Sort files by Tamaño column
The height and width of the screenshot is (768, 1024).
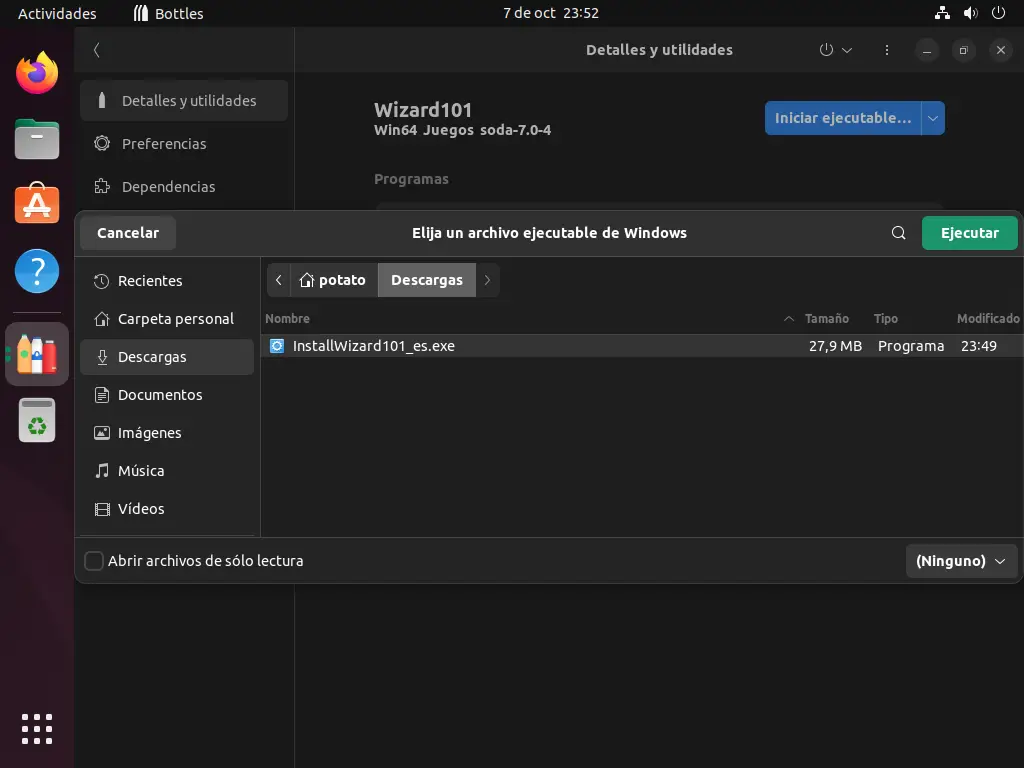pos(827,319)
